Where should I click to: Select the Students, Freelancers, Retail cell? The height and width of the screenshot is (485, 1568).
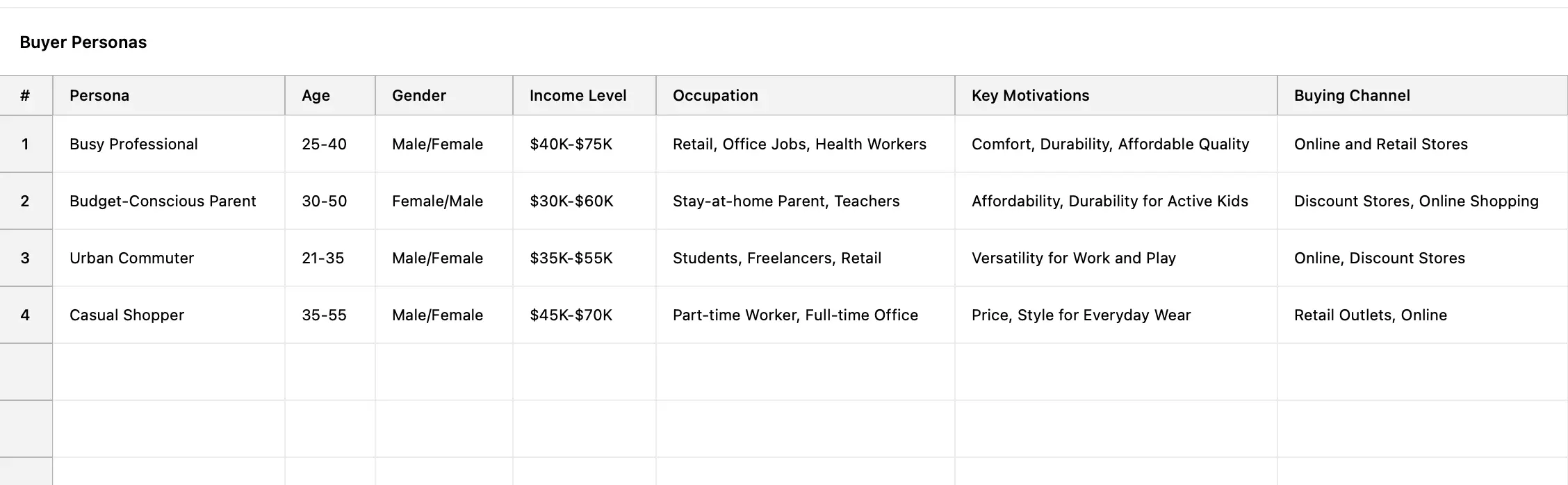(x=776, y=258)
